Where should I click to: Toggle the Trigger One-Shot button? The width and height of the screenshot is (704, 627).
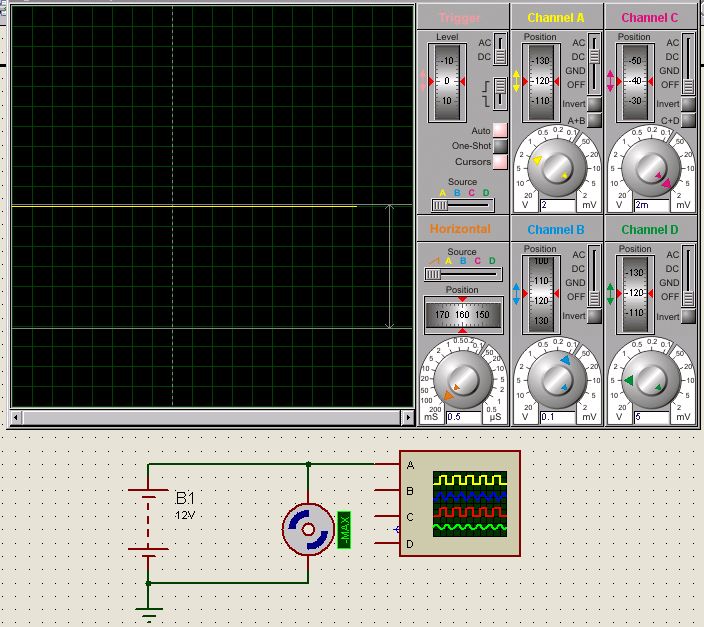pyautogui.click(x=500, y=146)
